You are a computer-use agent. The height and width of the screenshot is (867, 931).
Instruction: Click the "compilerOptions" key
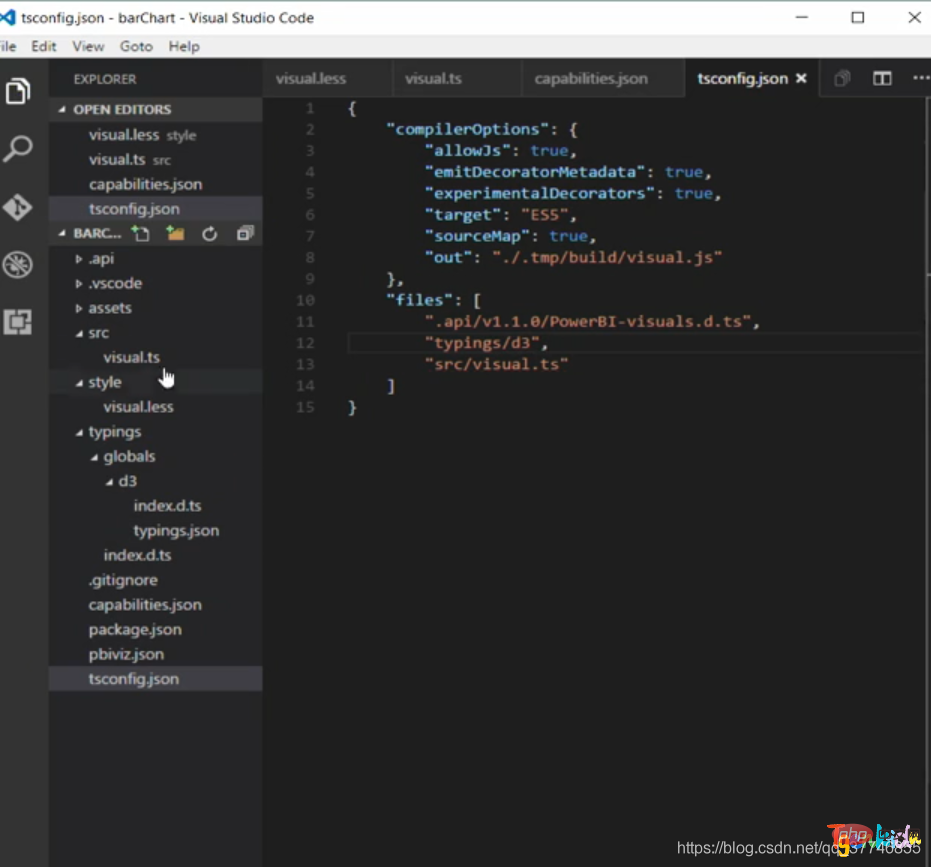[467, 129]
